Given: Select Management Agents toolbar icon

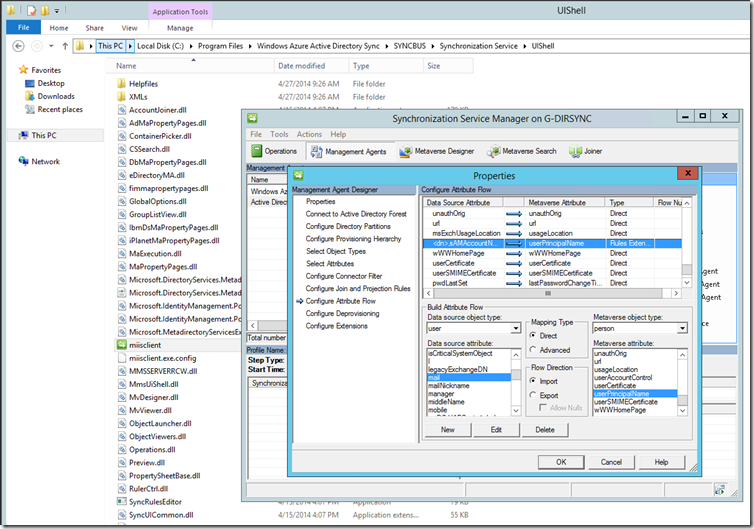Looking at the screenshot, I should (x=316, y=151).
